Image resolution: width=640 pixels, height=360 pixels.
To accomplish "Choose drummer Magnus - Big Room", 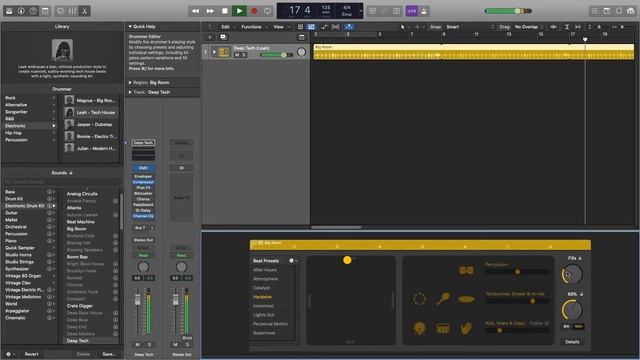I will (x=91, y=100).
